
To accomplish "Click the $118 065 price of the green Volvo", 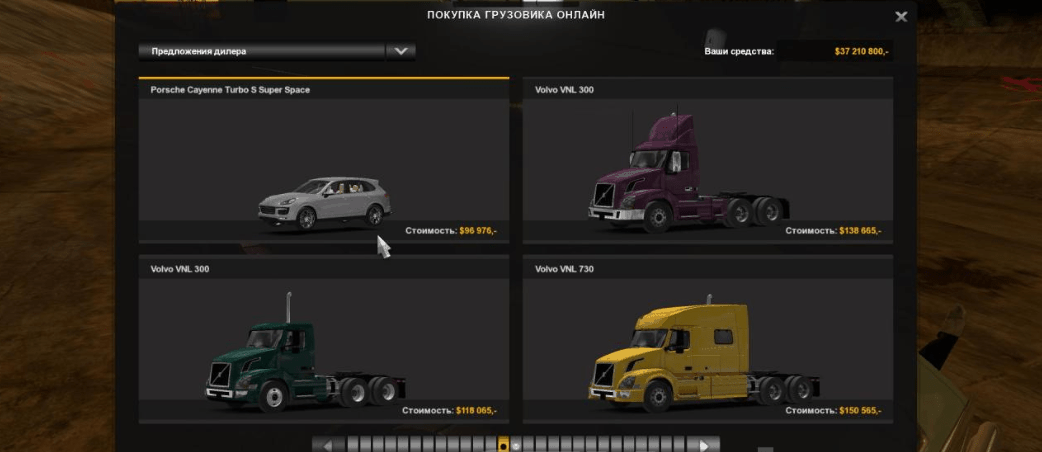I will coord(477,410).
